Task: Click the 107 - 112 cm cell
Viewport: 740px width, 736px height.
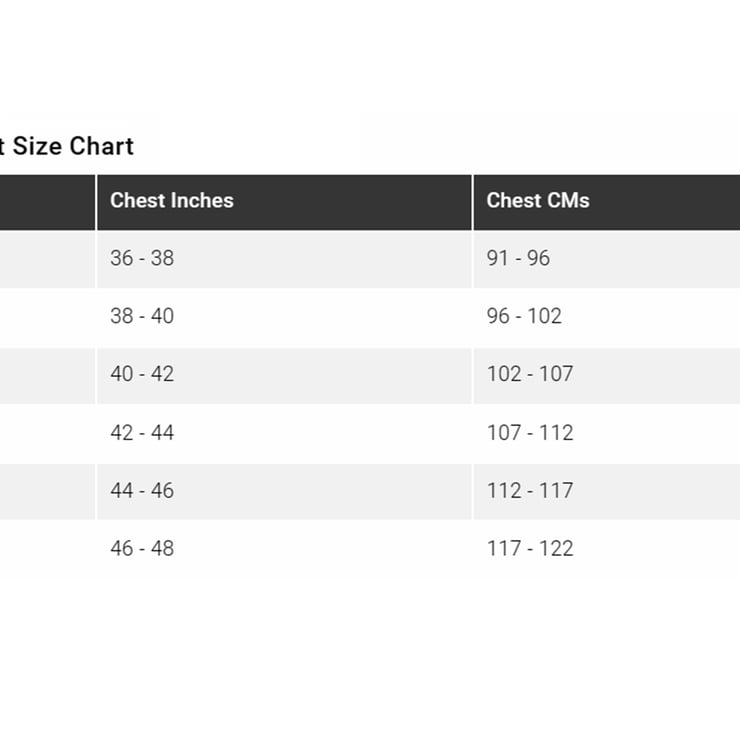Action: click(x=530, y=433)
